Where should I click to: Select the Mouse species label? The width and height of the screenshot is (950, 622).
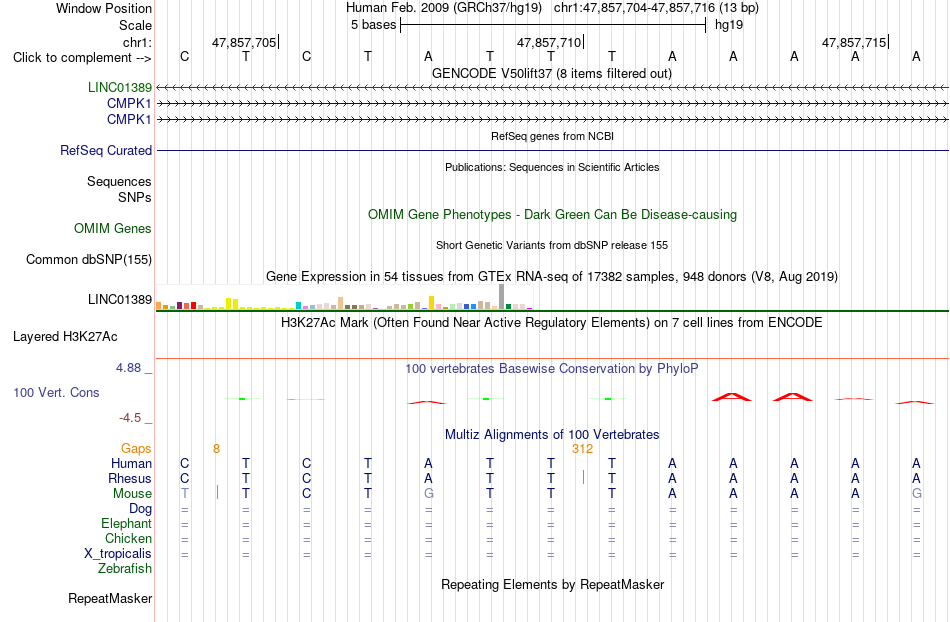click(132, 494)
